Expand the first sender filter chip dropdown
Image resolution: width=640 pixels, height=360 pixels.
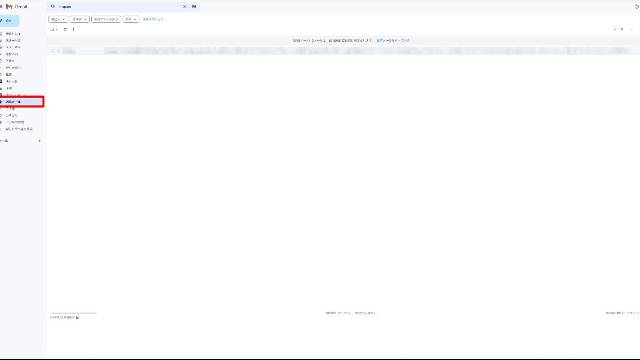[x=58, y=19]
